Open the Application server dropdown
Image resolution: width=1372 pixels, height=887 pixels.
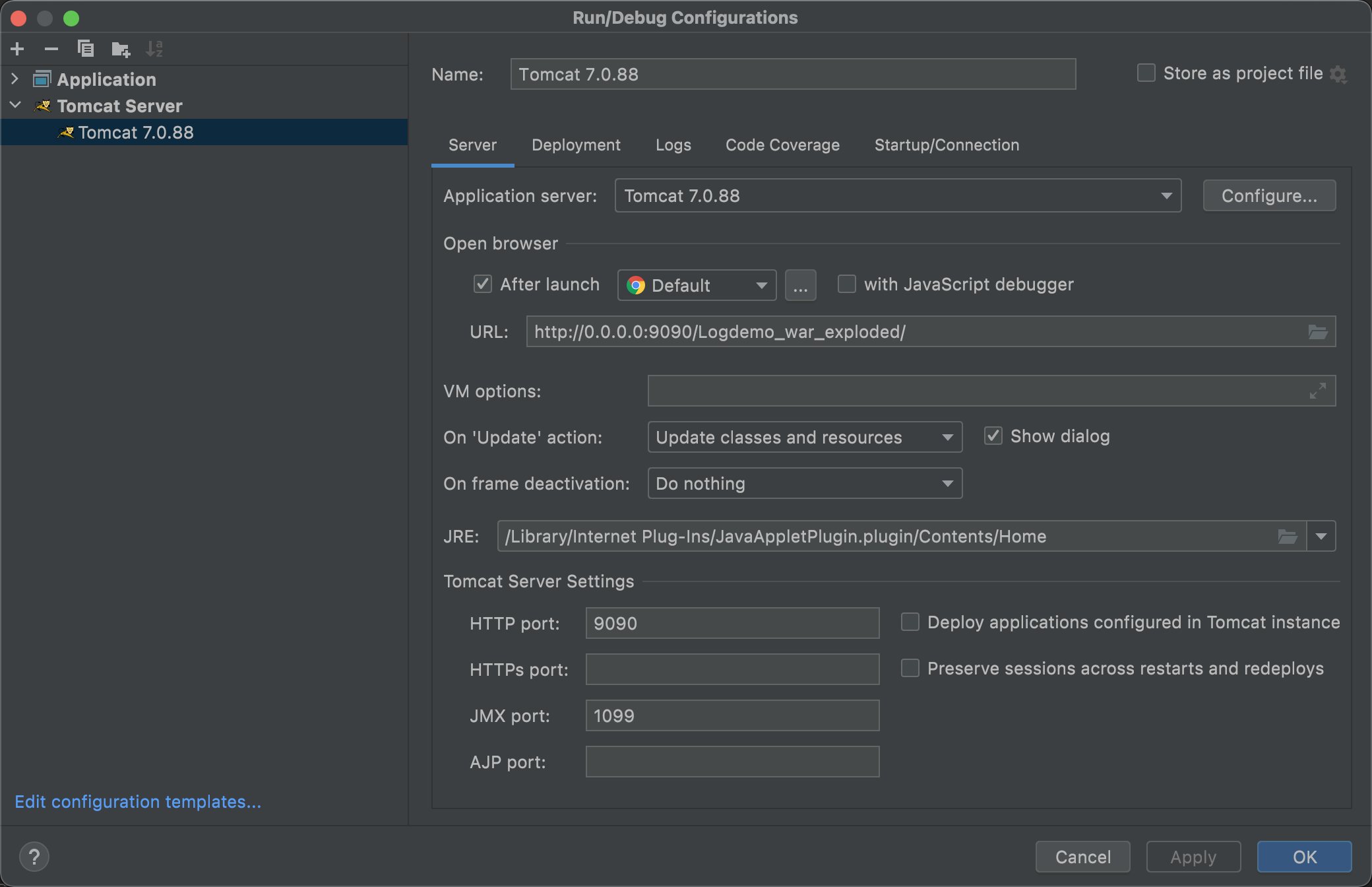pyautogui.click(x=898, y=195)
